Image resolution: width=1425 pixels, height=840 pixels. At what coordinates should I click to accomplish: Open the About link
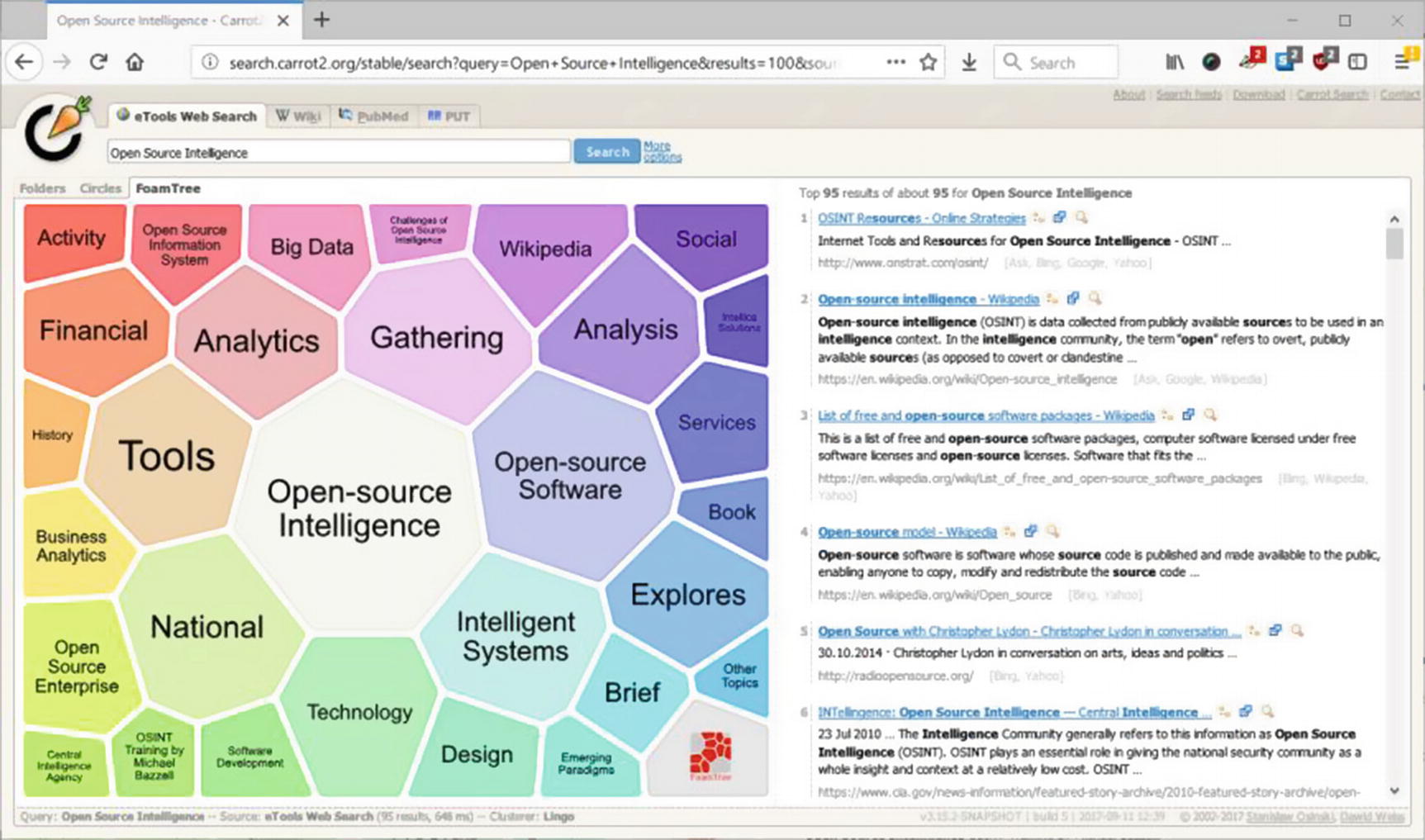point(1128,94)
